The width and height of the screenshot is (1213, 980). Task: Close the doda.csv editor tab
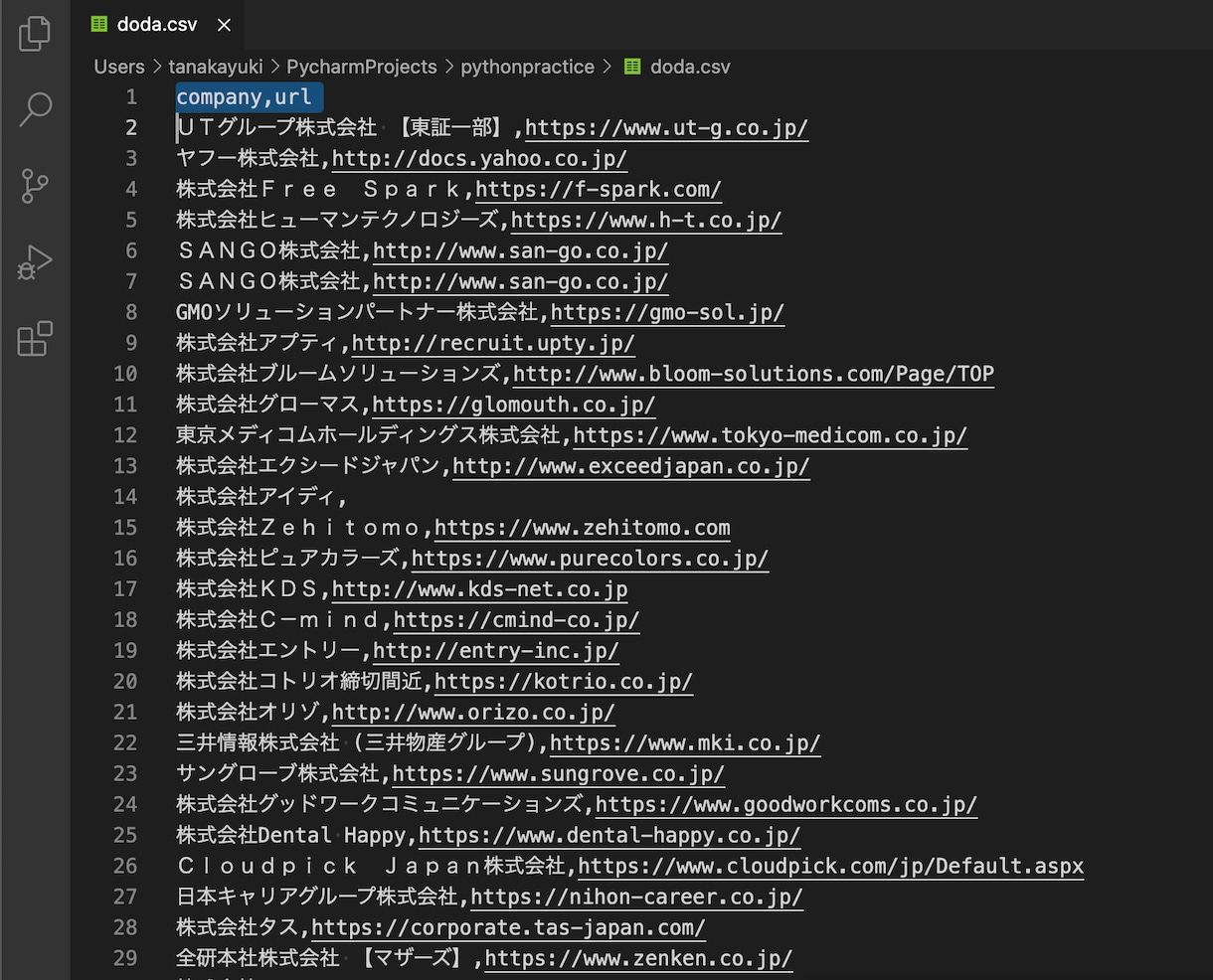(225, 25)
